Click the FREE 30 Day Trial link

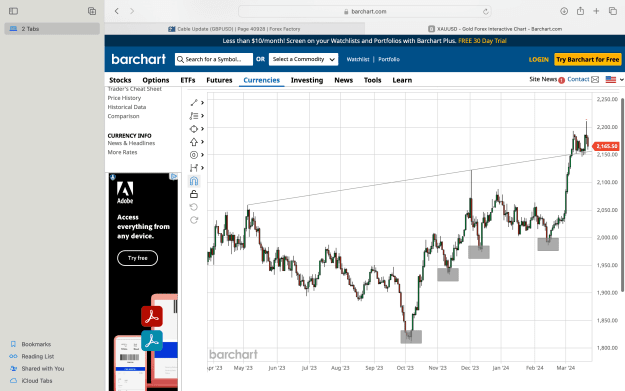pyautogui.click(x=482, y=41)
